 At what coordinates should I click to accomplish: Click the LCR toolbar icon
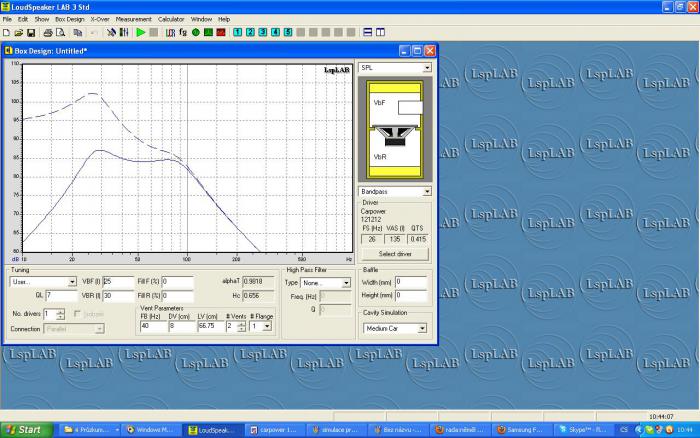pos(170,33)
